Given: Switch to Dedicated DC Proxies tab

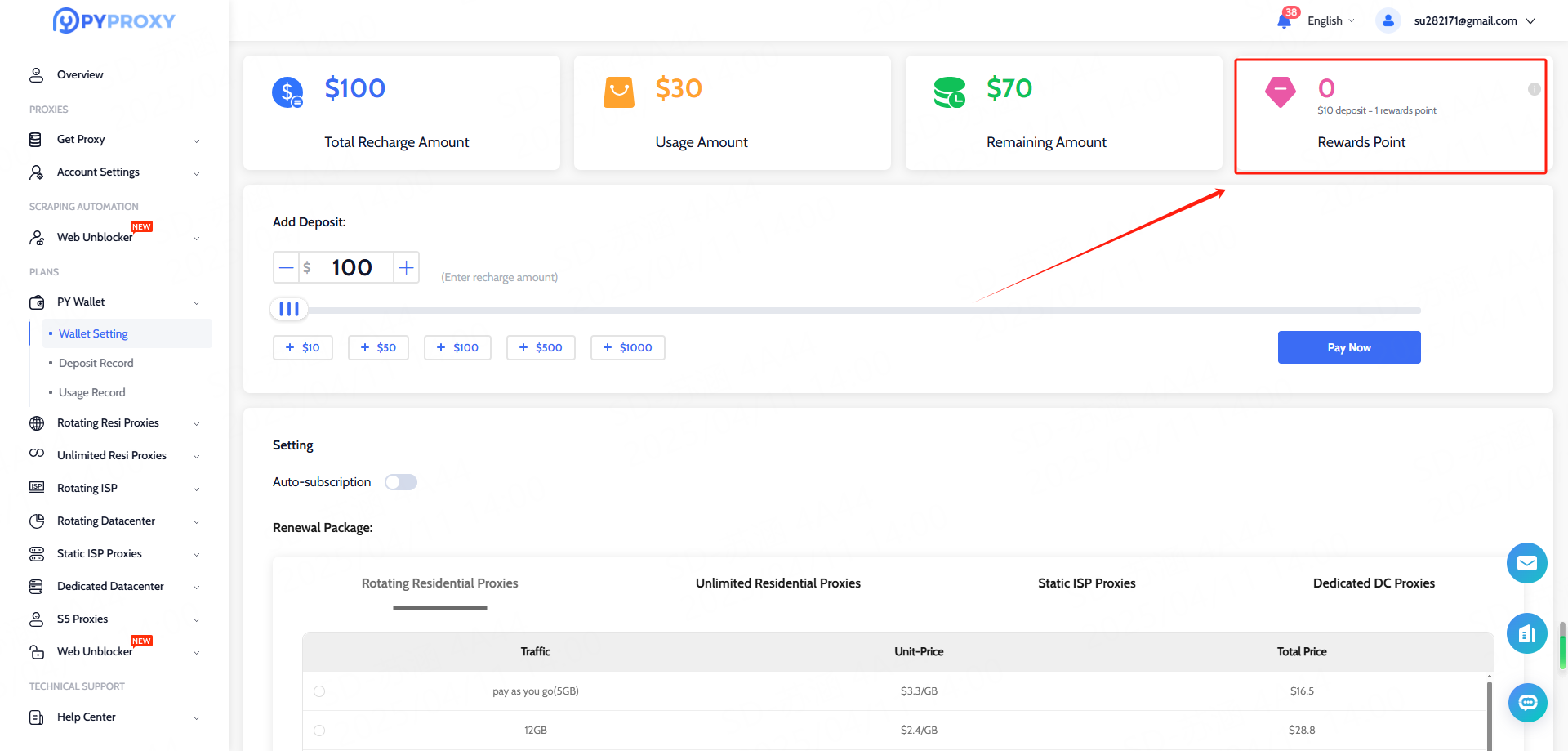Looking at the screenshot, I should [x=1374, y=583].
